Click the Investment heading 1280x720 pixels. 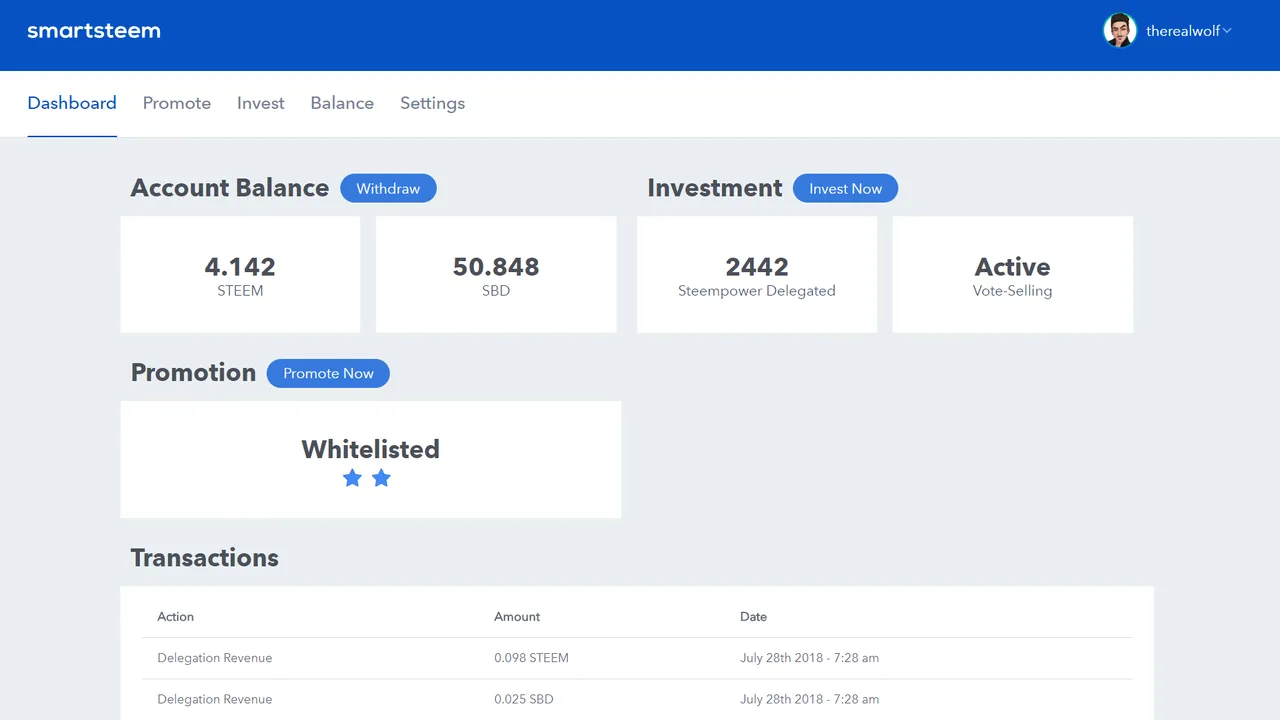(x=715, y=188)
